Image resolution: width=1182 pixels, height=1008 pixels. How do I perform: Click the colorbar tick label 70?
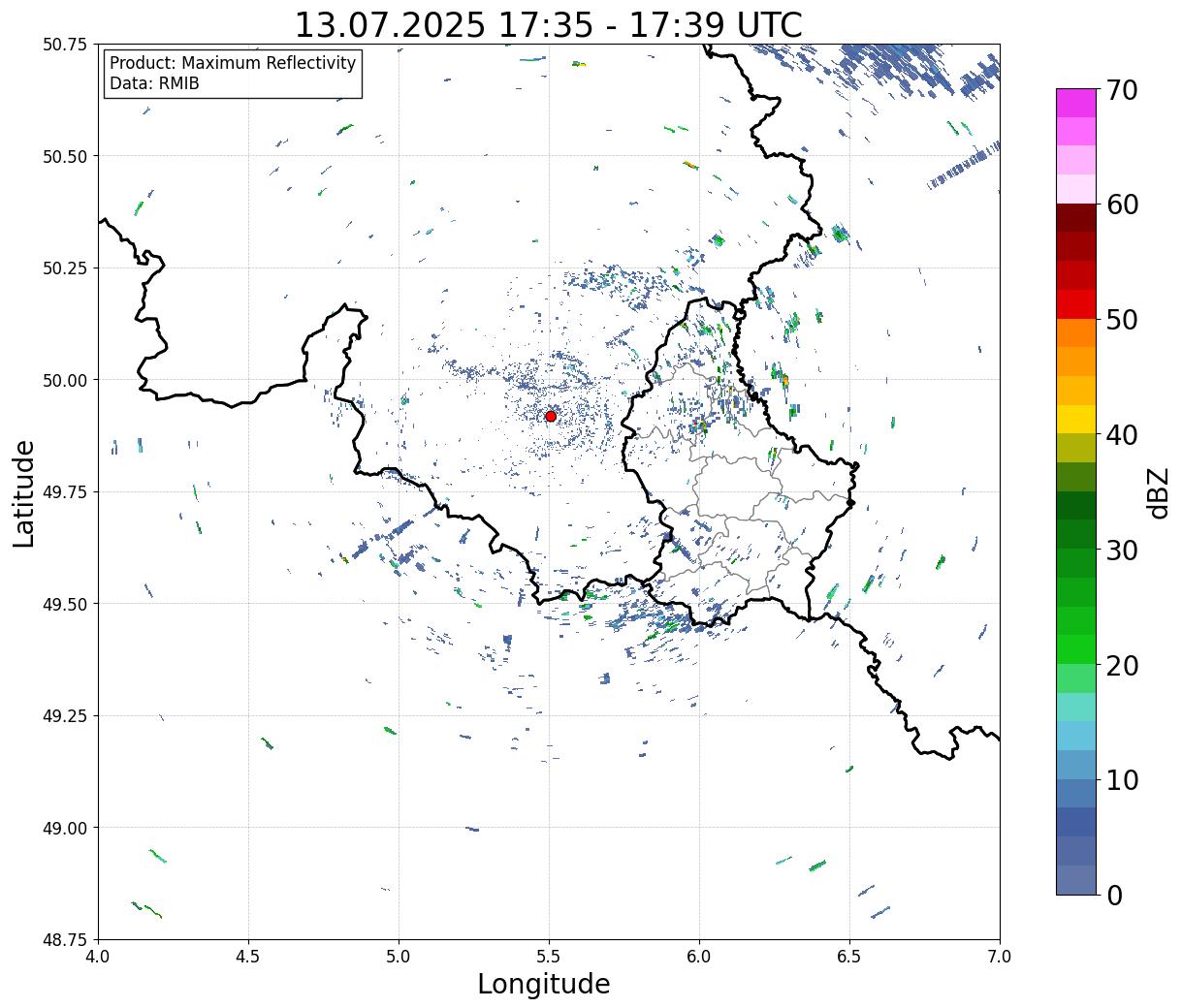pos(1122,90)
